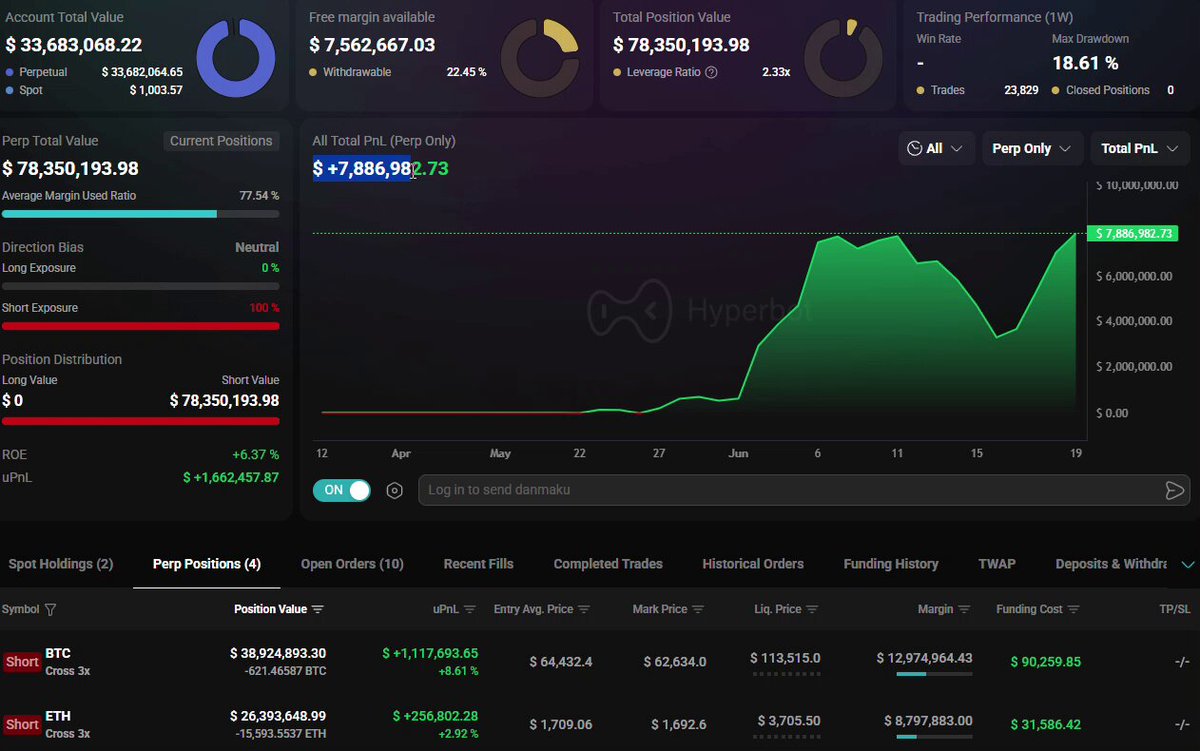Click the Max Drawdown value 18.61 %
This screenshot has width=1200, height=751.
pyautogui.click(x=1085, y=63)
